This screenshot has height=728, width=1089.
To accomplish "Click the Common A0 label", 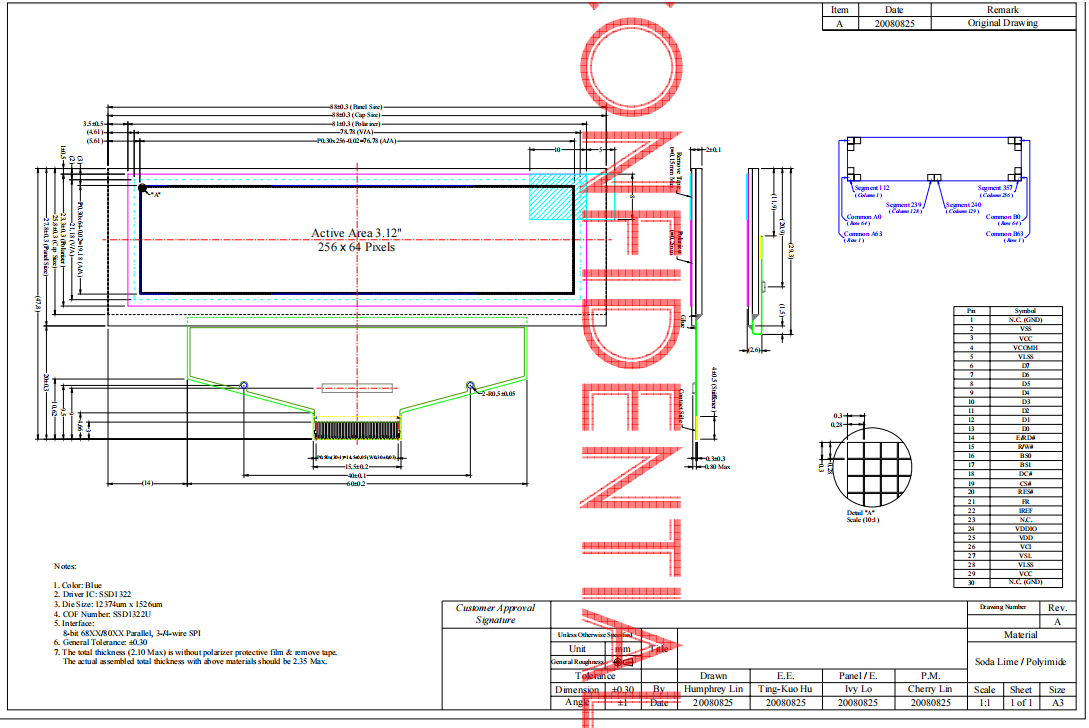I will point(863,217).
